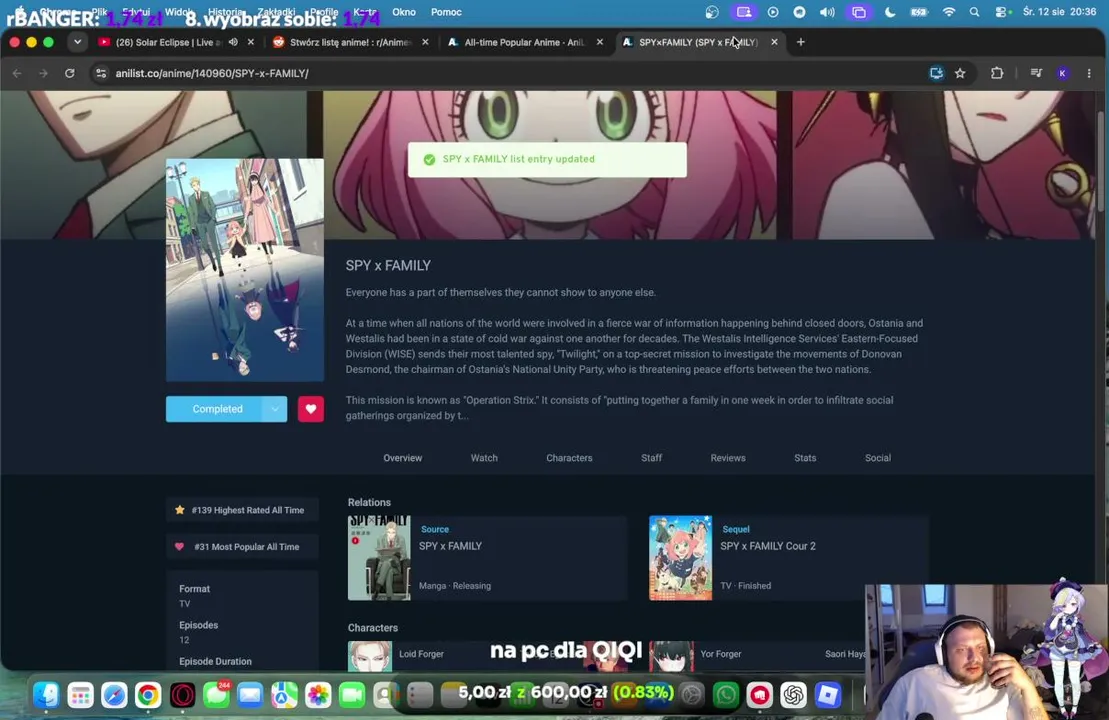Open Launchpad from the Dock

click(x=80, y=695)
